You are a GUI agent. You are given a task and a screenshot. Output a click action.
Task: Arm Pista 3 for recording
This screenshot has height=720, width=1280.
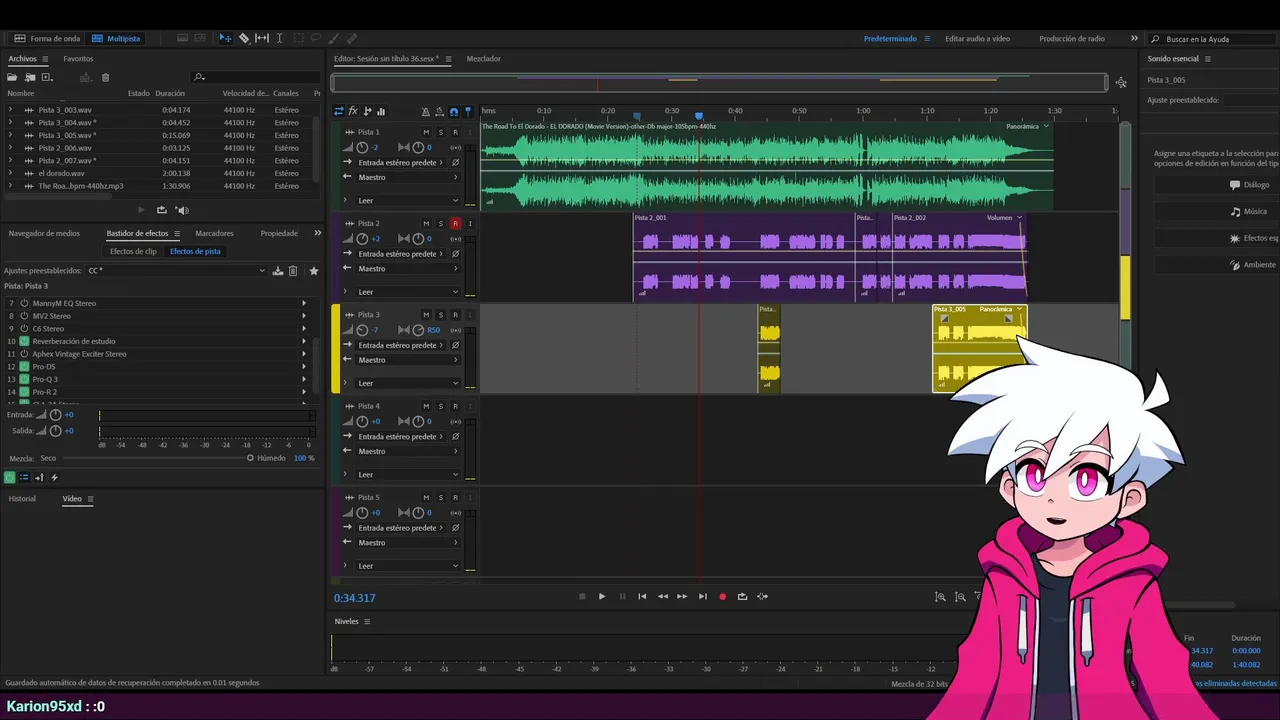click(455, 315)
